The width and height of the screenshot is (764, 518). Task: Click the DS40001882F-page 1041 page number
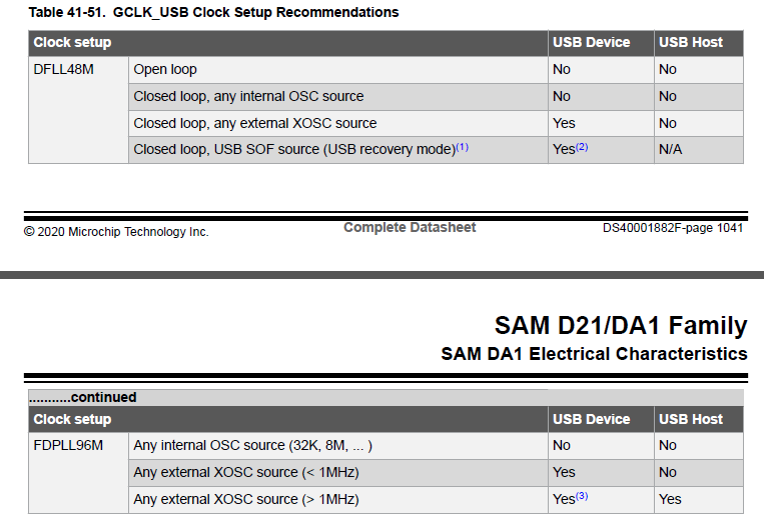coord(673,228)
